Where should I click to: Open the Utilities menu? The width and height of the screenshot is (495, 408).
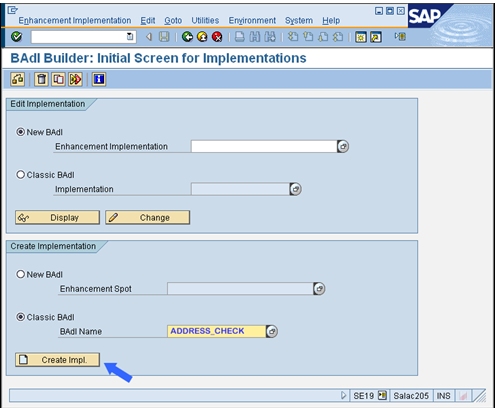click(x=205, y=21)
